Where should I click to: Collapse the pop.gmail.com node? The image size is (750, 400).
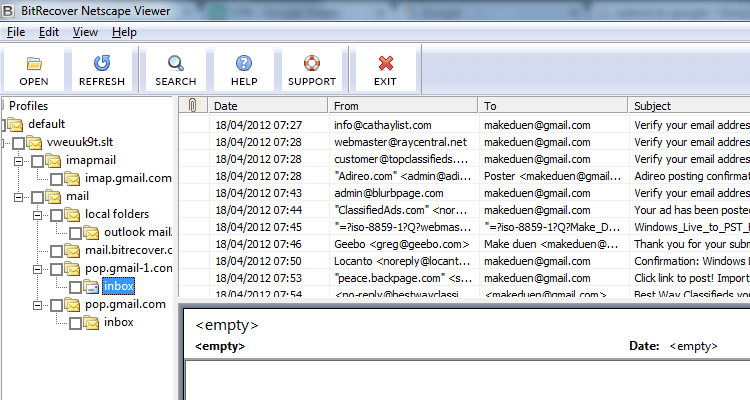point(37,305)
